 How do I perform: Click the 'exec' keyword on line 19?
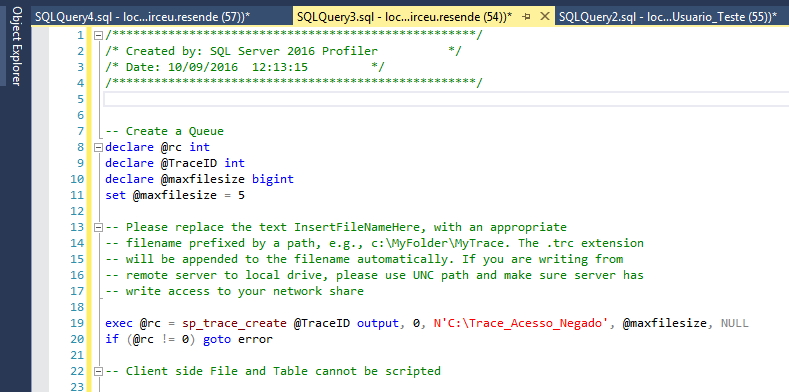(x=119, y=323)
